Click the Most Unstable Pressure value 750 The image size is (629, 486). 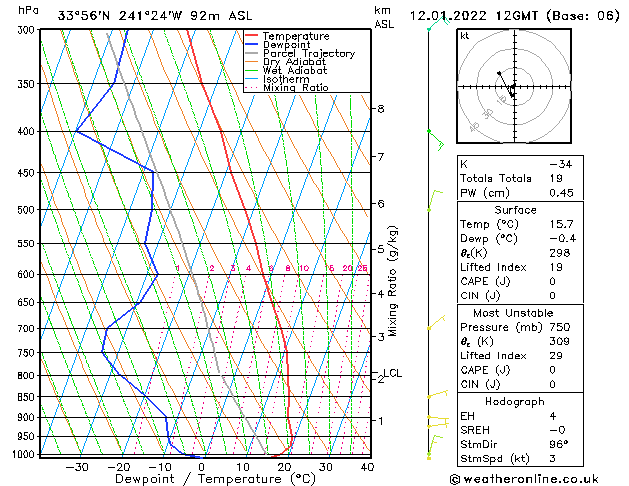560,327
